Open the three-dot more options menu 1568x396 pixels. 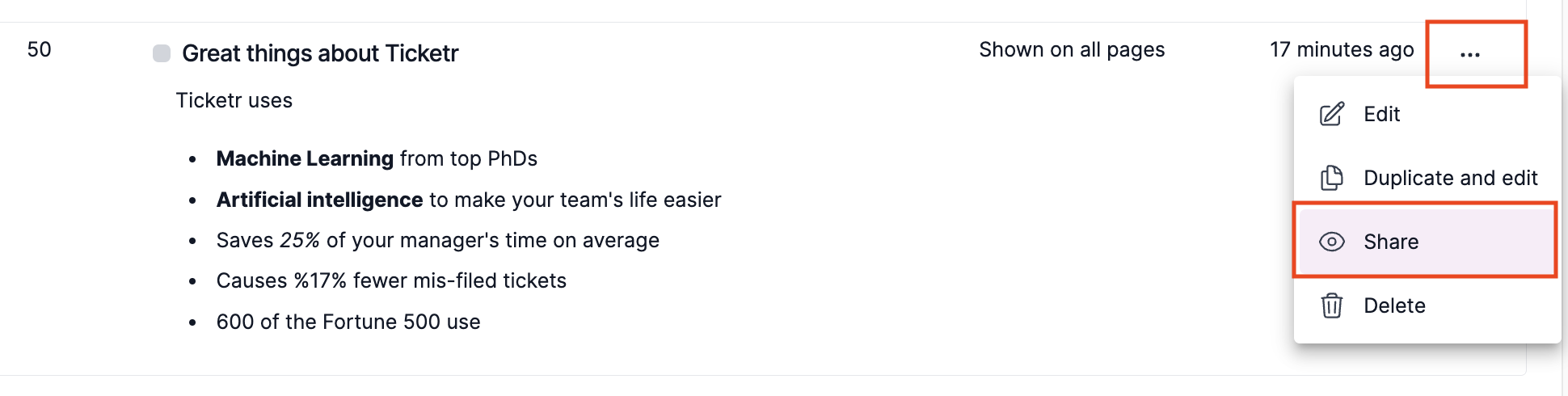[1470, 54]
